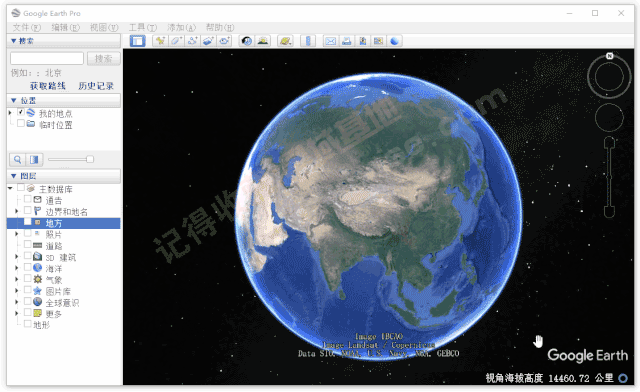The image size is (640, 392).
Task: Open the ruler measurement tool
Action: 308,41
